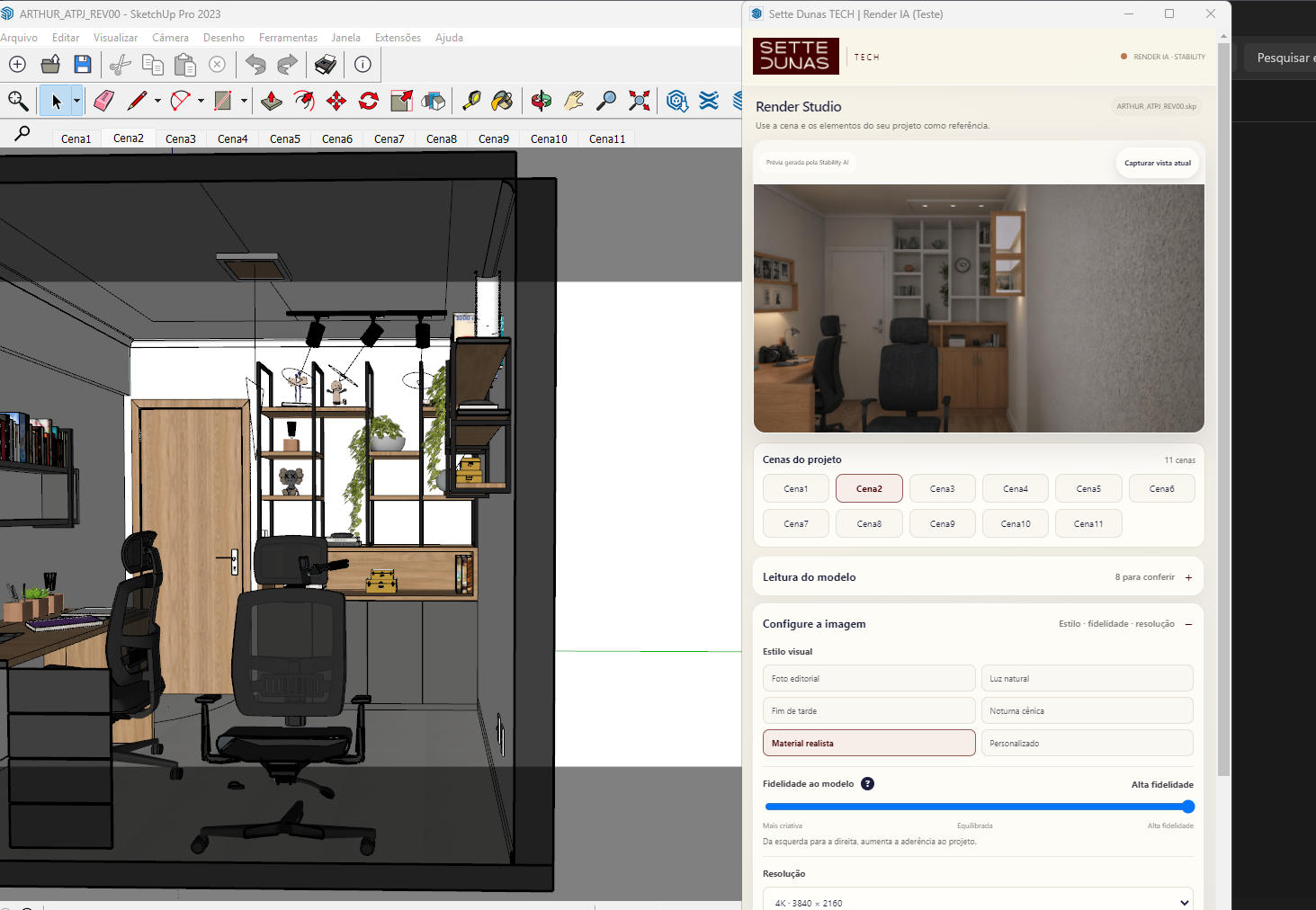Image resolution: width=1316 pixels, height=910 pixels.
Task: Redo the last action
Action: [x=287, y=65]
